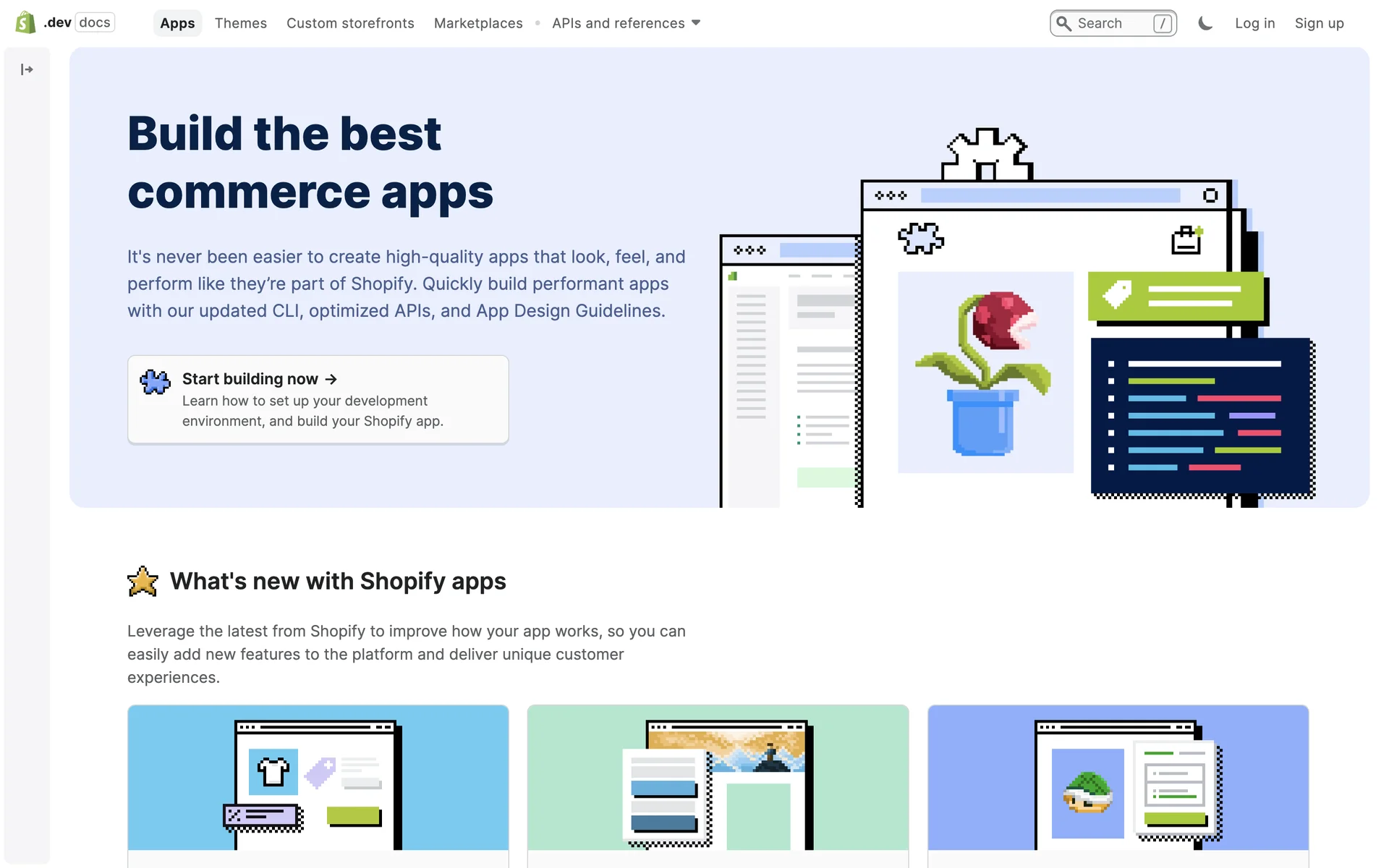Open the mountain landscape thumbnail card
The image size is (1389, 868).
click(x=718, y=778)
